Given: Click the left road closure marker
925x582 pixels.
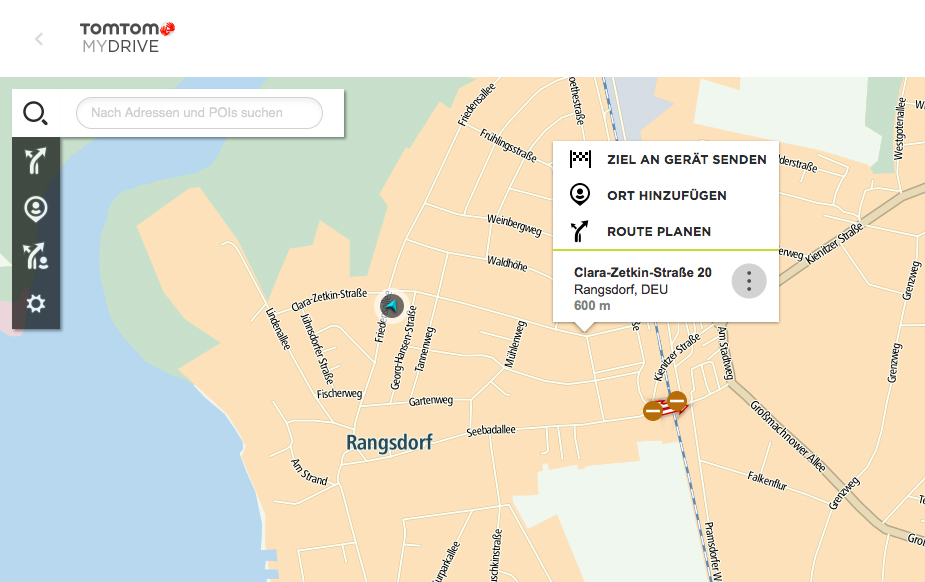Looking at the screenshot, I should (x=652, y=410).
